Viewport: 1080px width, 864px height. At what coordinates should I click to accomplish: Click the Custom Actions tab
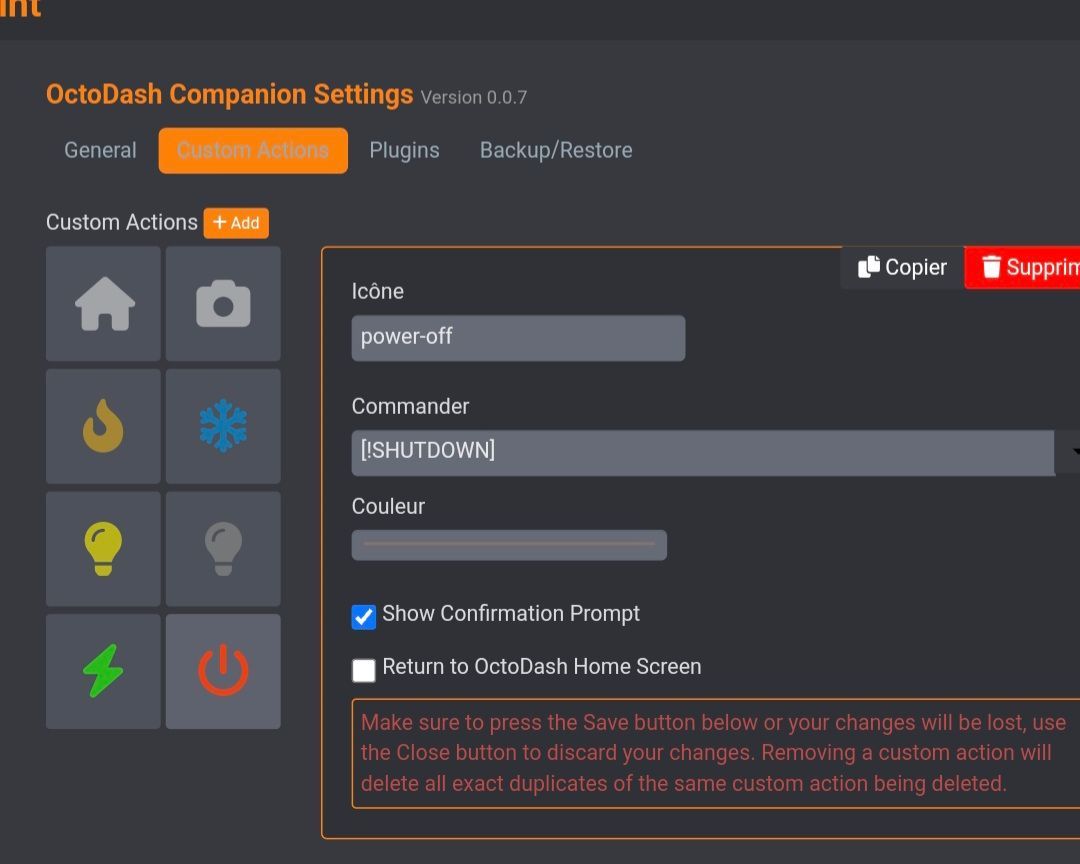click(x=253, y=150)
